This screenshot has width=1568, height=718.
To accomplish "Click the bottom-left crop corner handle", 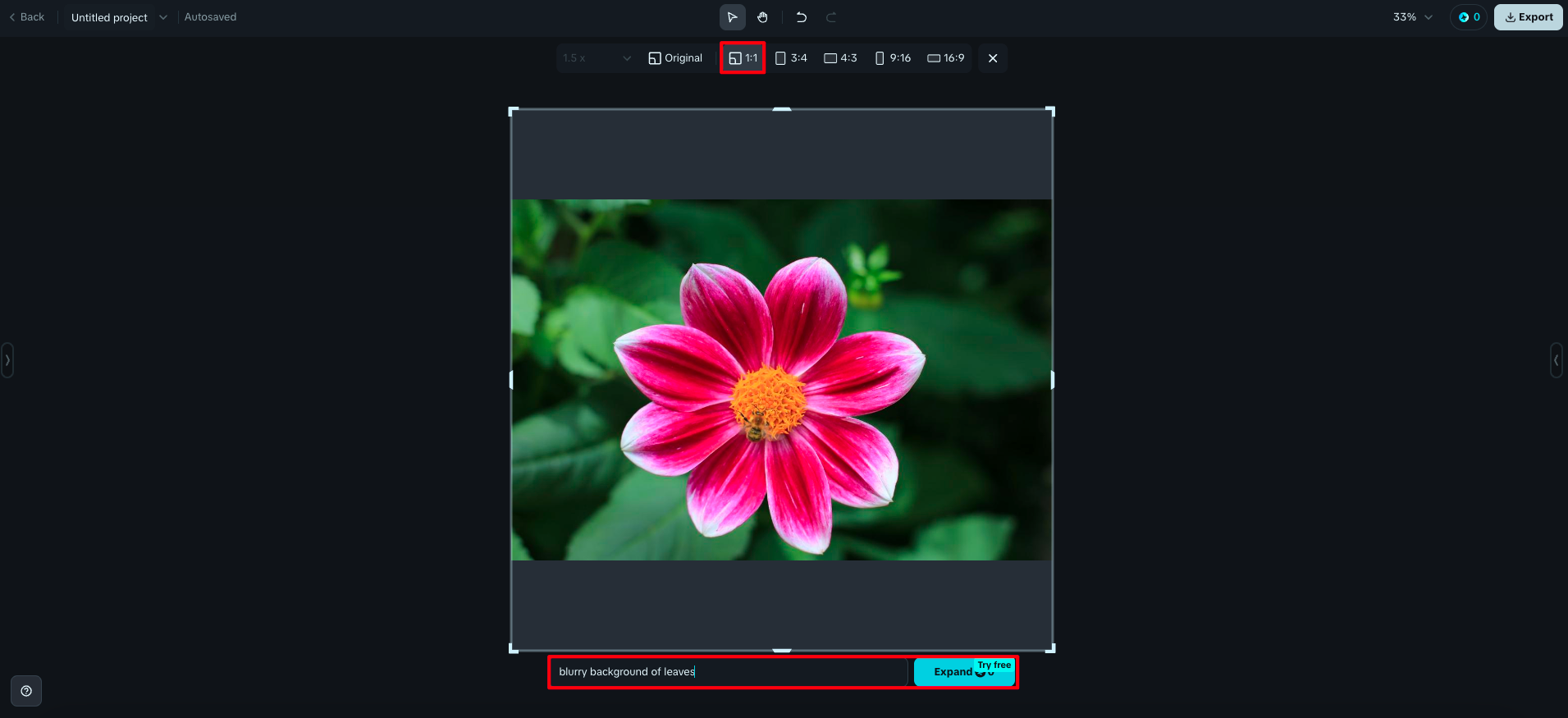I will coord(514,648).
